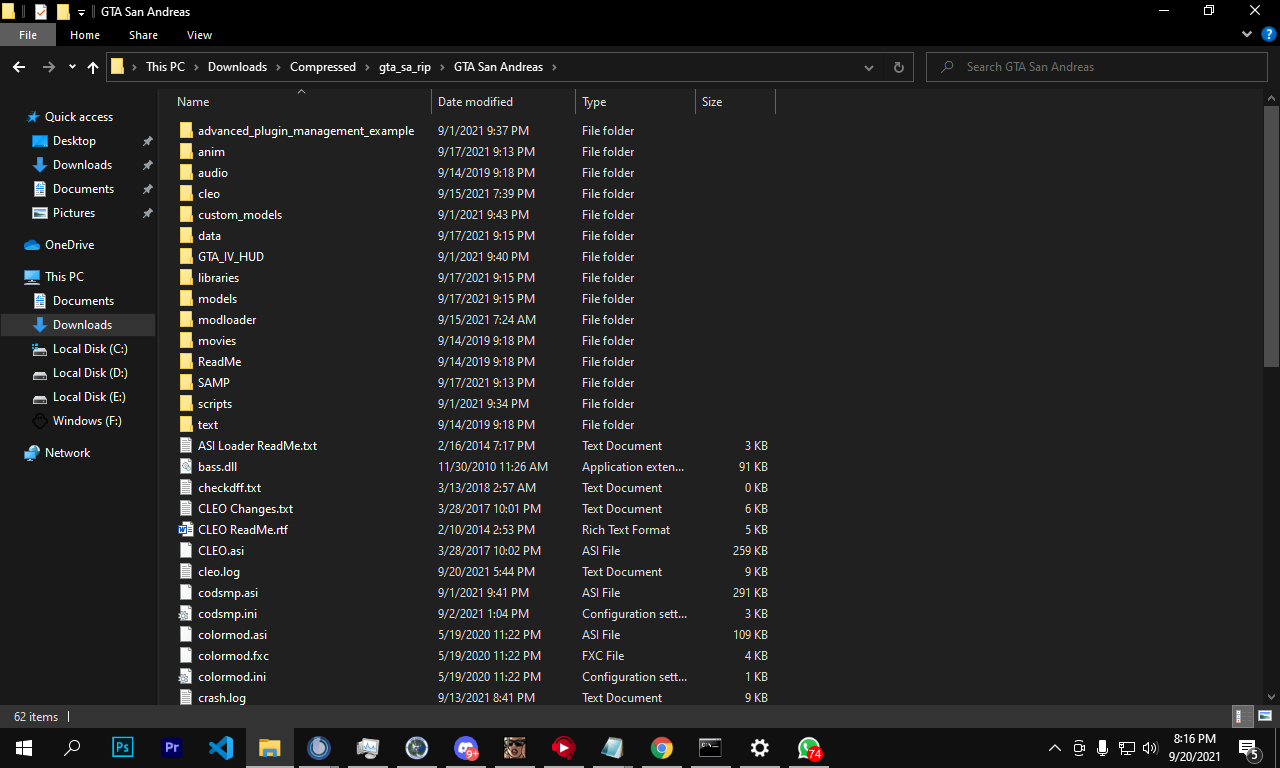1280x768 pixels.
Task: Sort by the Name column header
Action: pyautogui.click(x=302, y=102)
